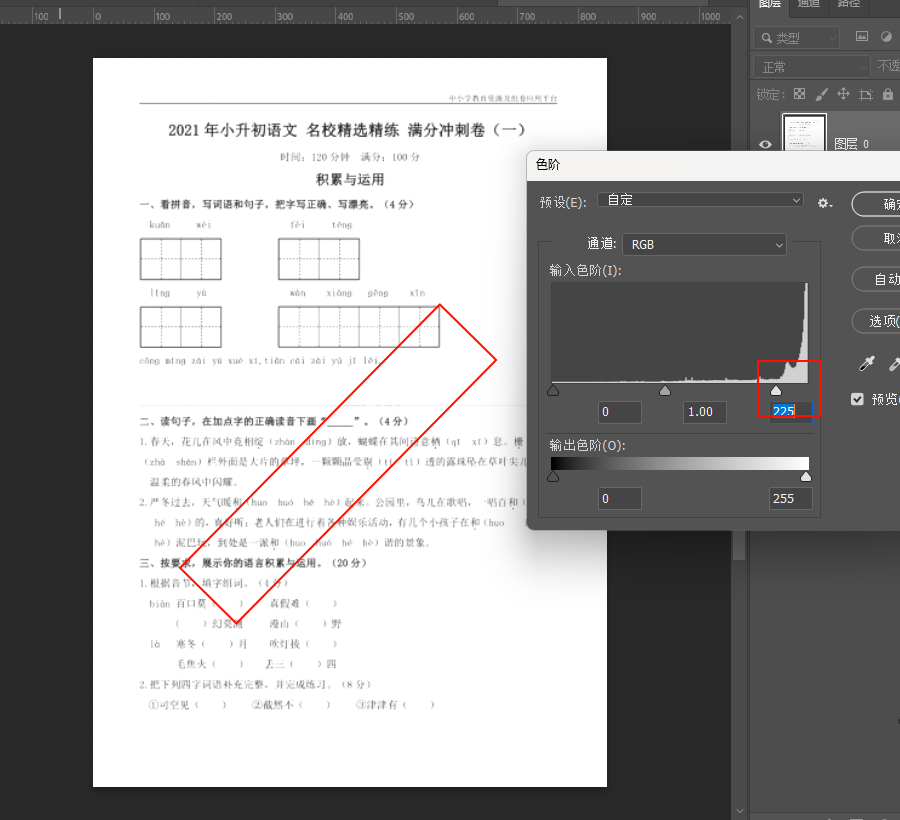The image size is (900, 820).
Task: Open the blend mode dropdown showing 正常
Action: pyautogui.click(x=812, y=66)
